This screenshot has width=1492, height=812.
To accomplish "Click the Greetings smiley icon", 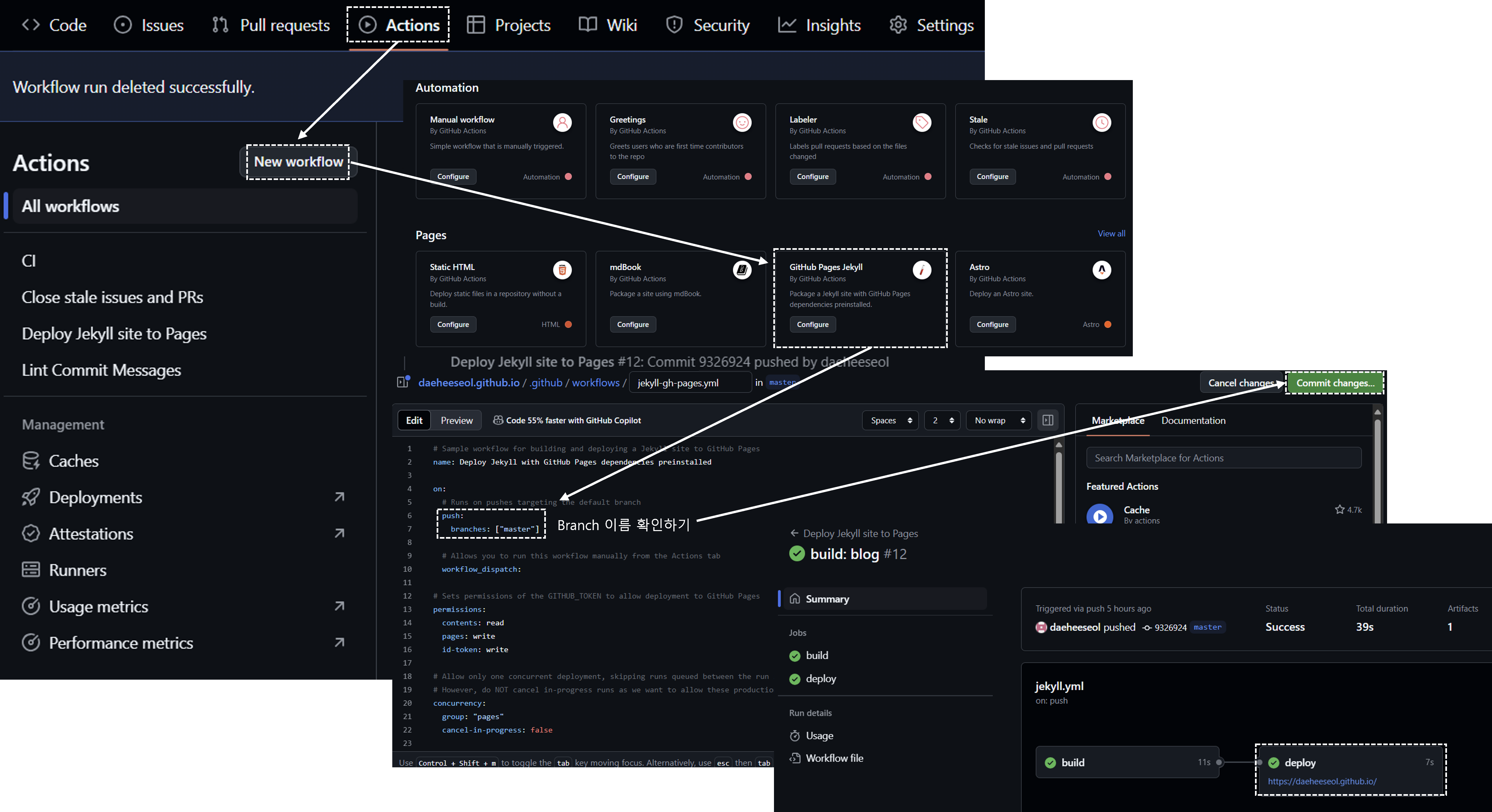I will 742,123.
